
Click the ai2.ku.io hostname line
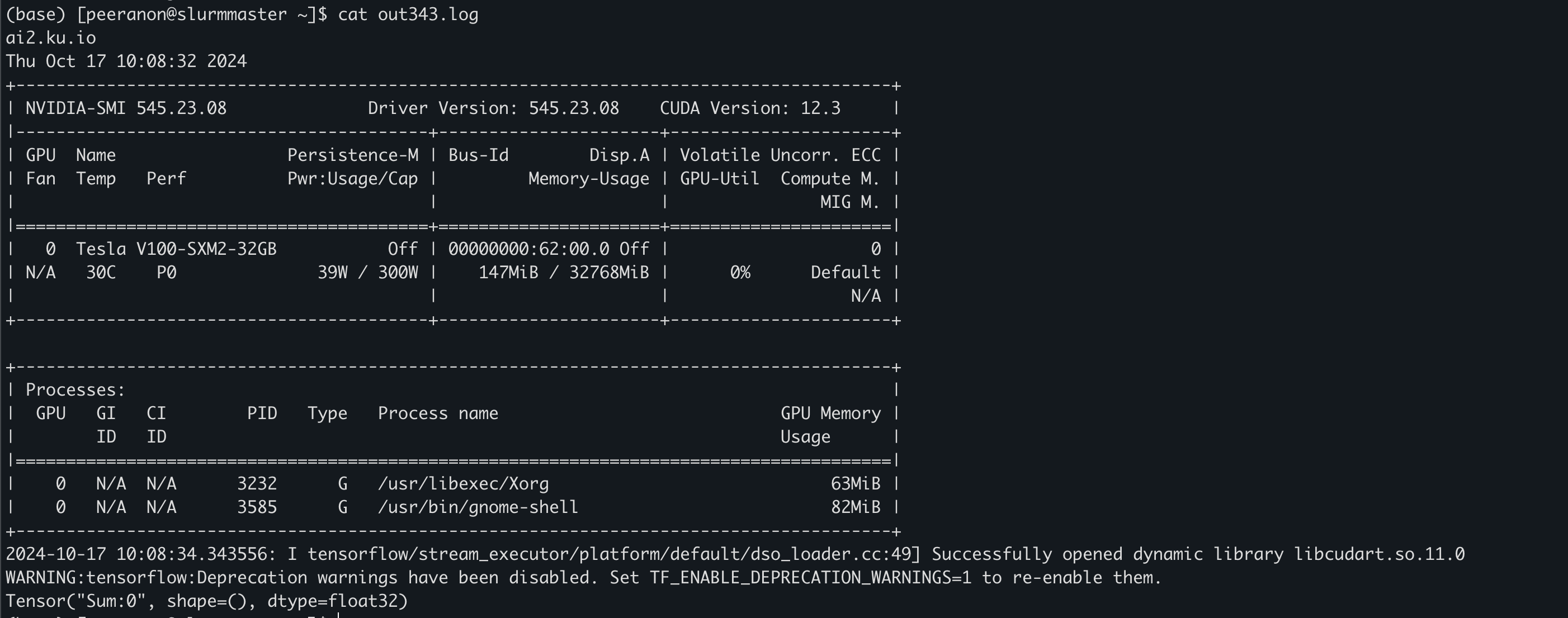[x=50, y=37]
